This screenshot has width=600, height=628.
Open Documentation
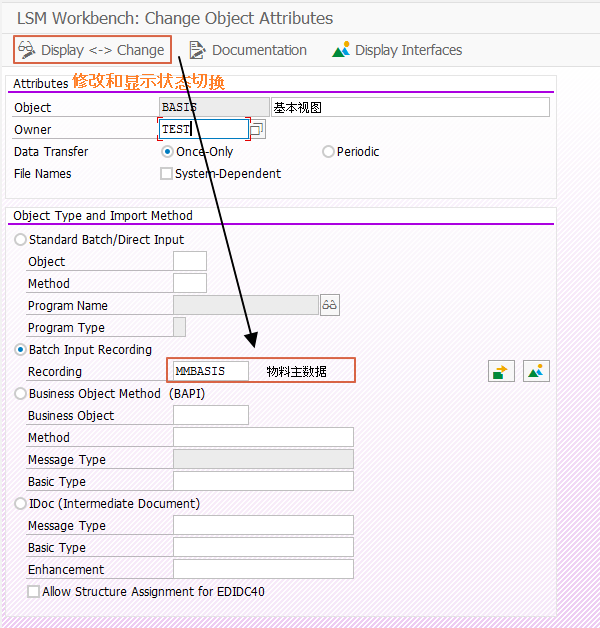(x=248, y=50)
